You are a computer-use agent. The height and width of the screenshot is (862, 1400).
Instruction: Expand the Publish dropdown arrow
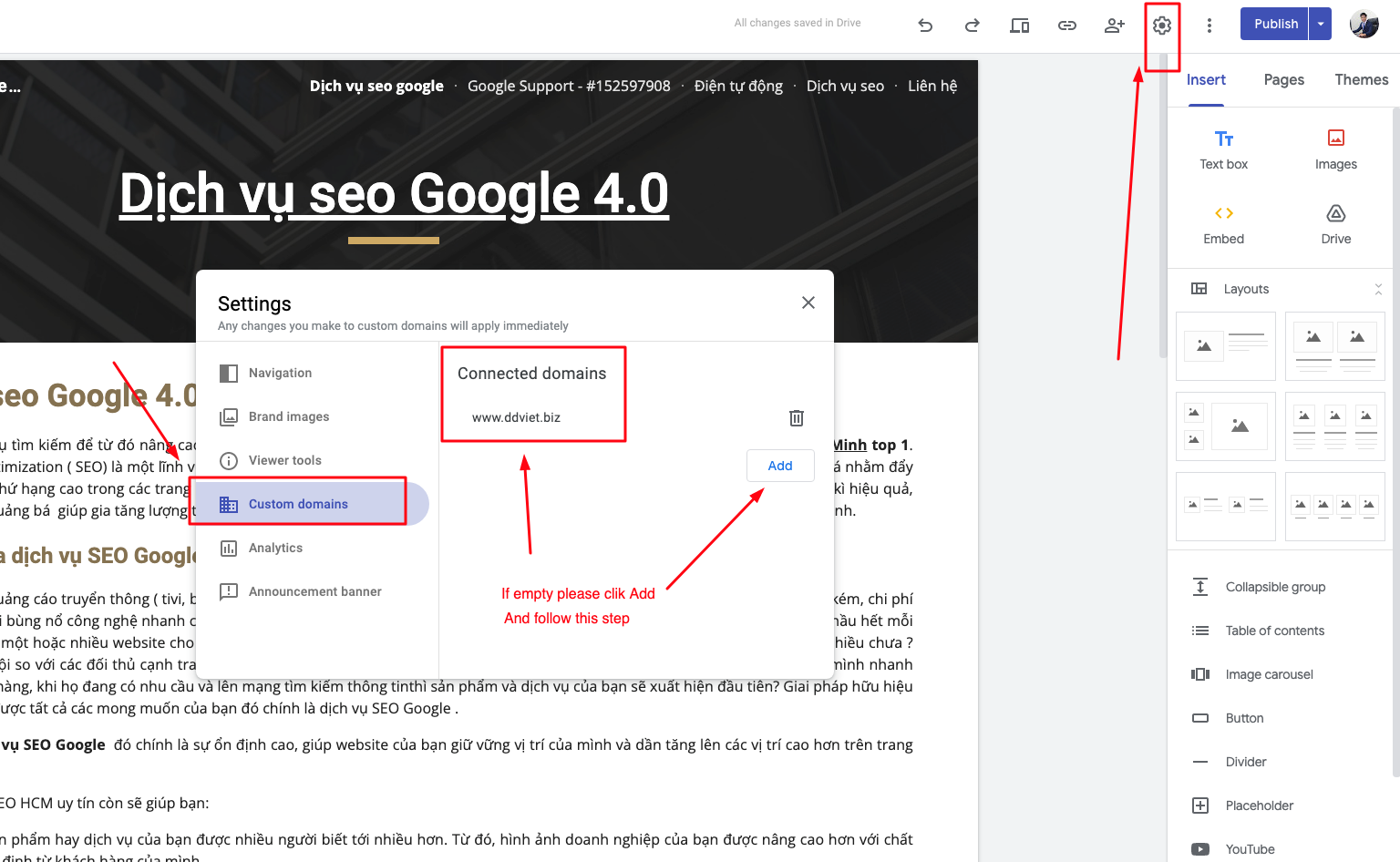point(1321,24)
